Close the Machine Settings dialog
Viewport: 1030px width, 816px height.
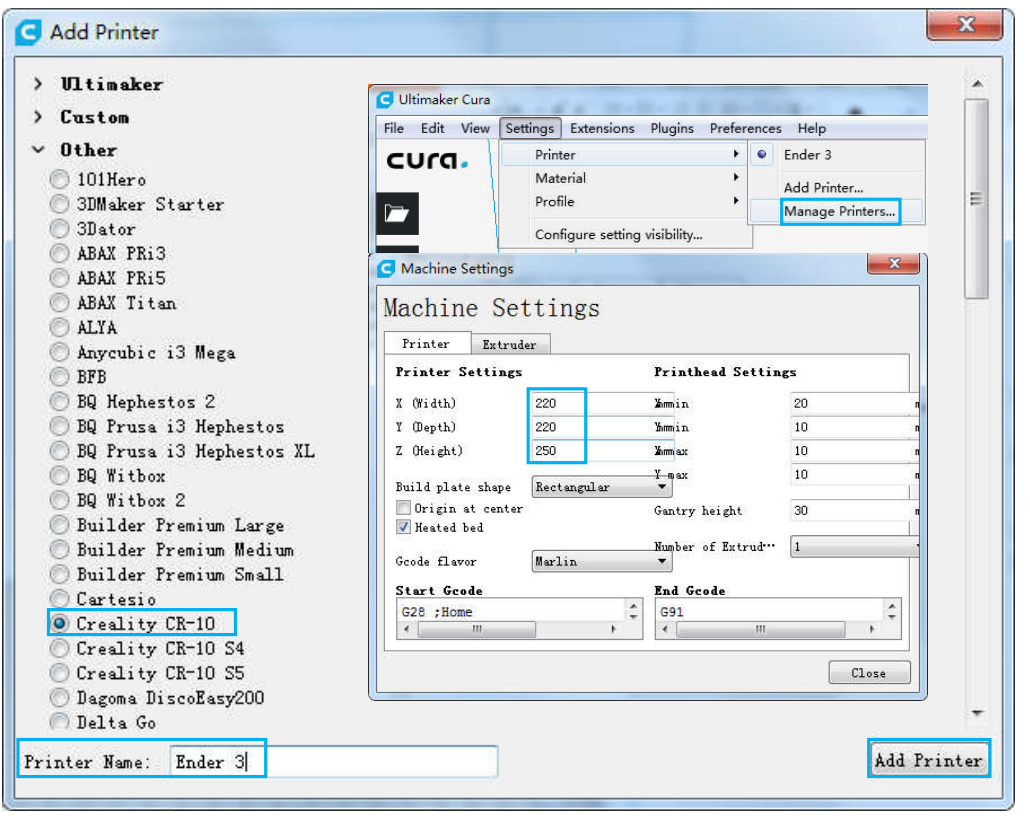pos(893,263)
